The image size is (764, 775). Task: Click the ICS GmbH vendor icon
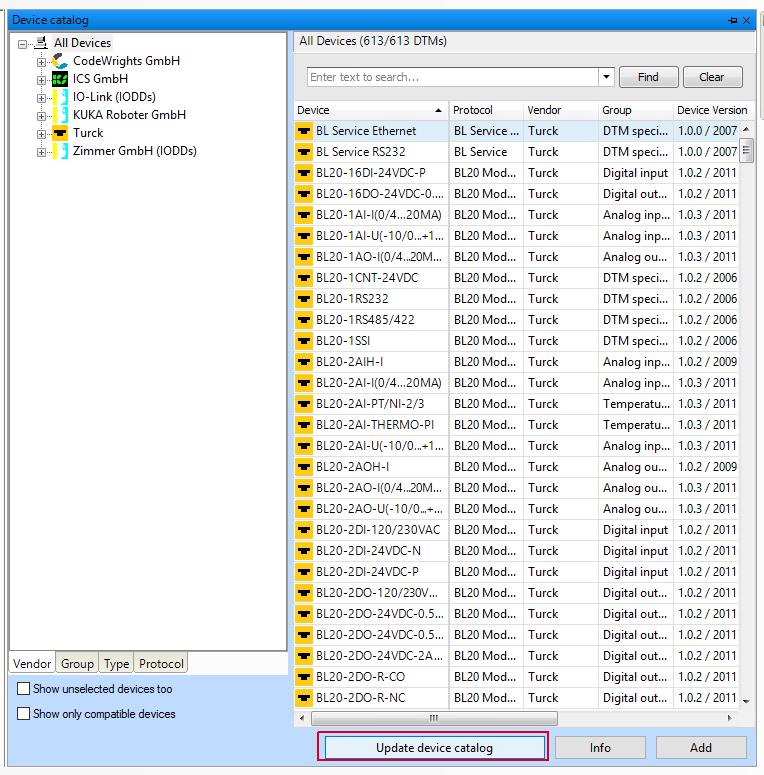point(60,79)
